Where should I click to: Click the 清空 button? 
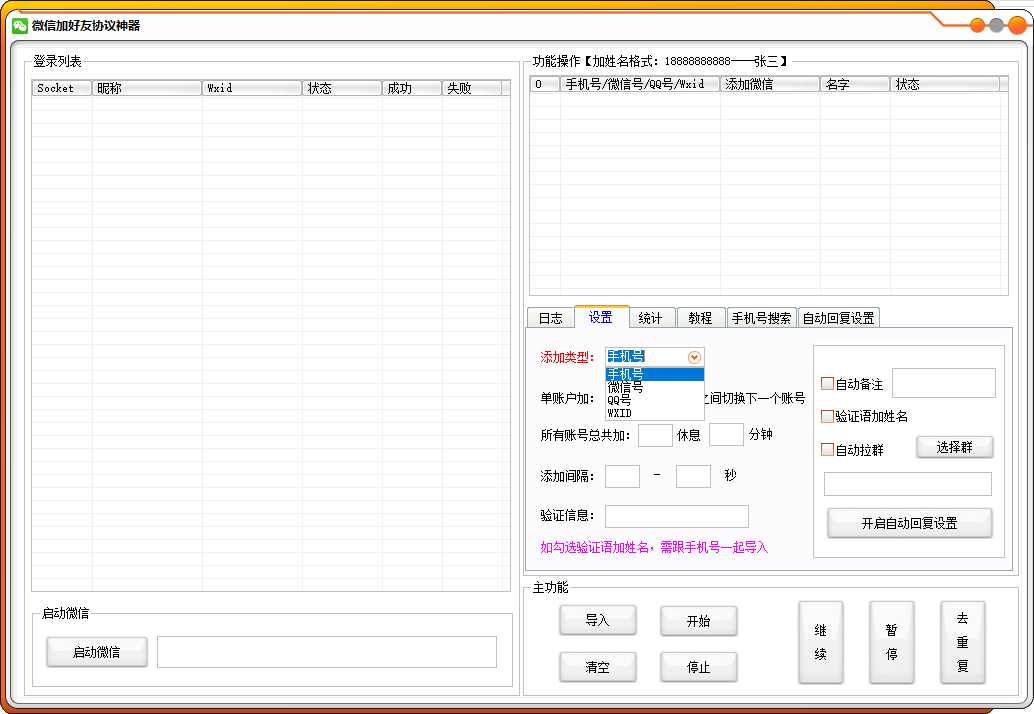pos(597,667)
